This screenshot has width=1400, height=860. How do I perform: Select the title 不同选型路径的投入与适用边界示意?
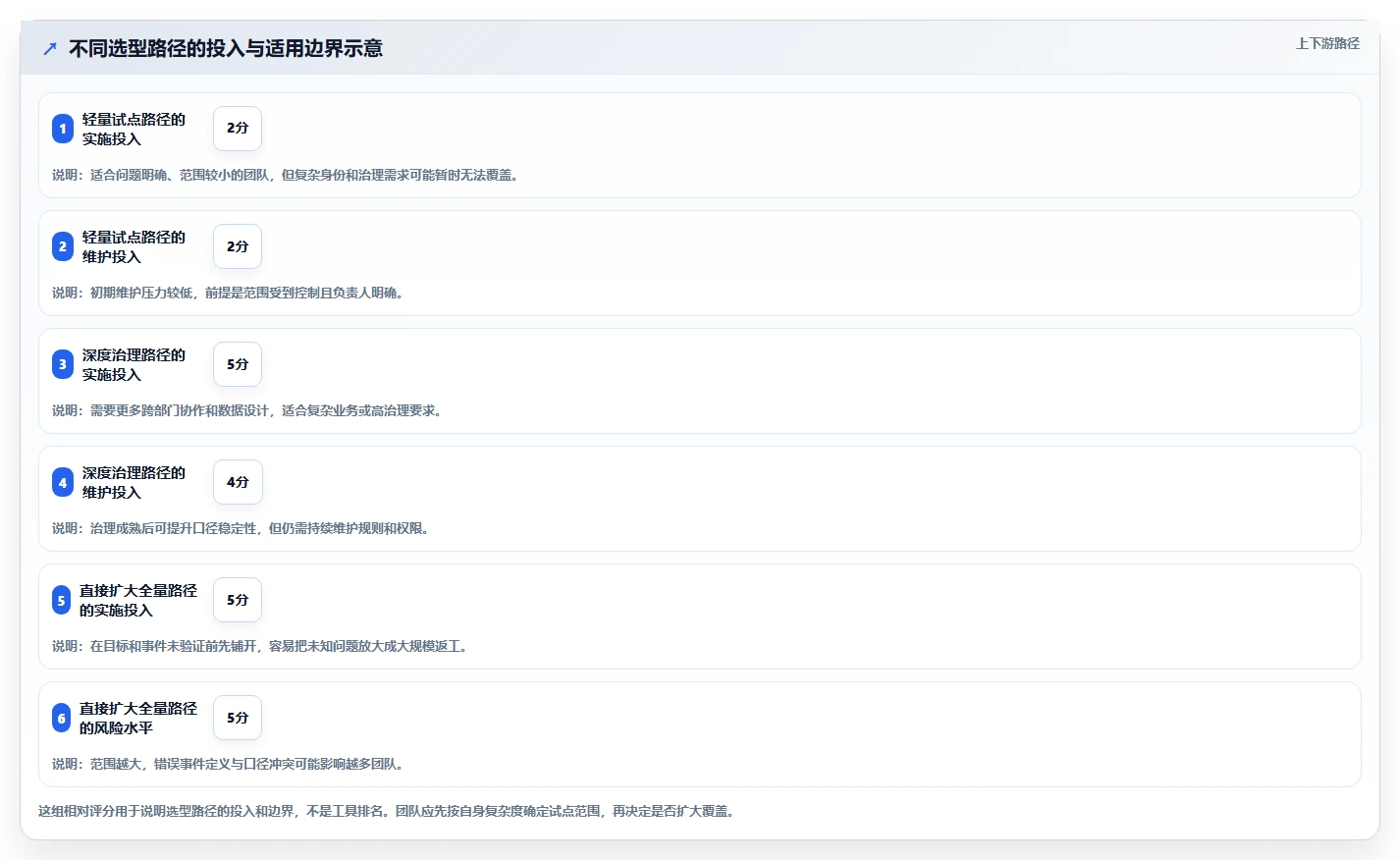[x=226, y=48]
